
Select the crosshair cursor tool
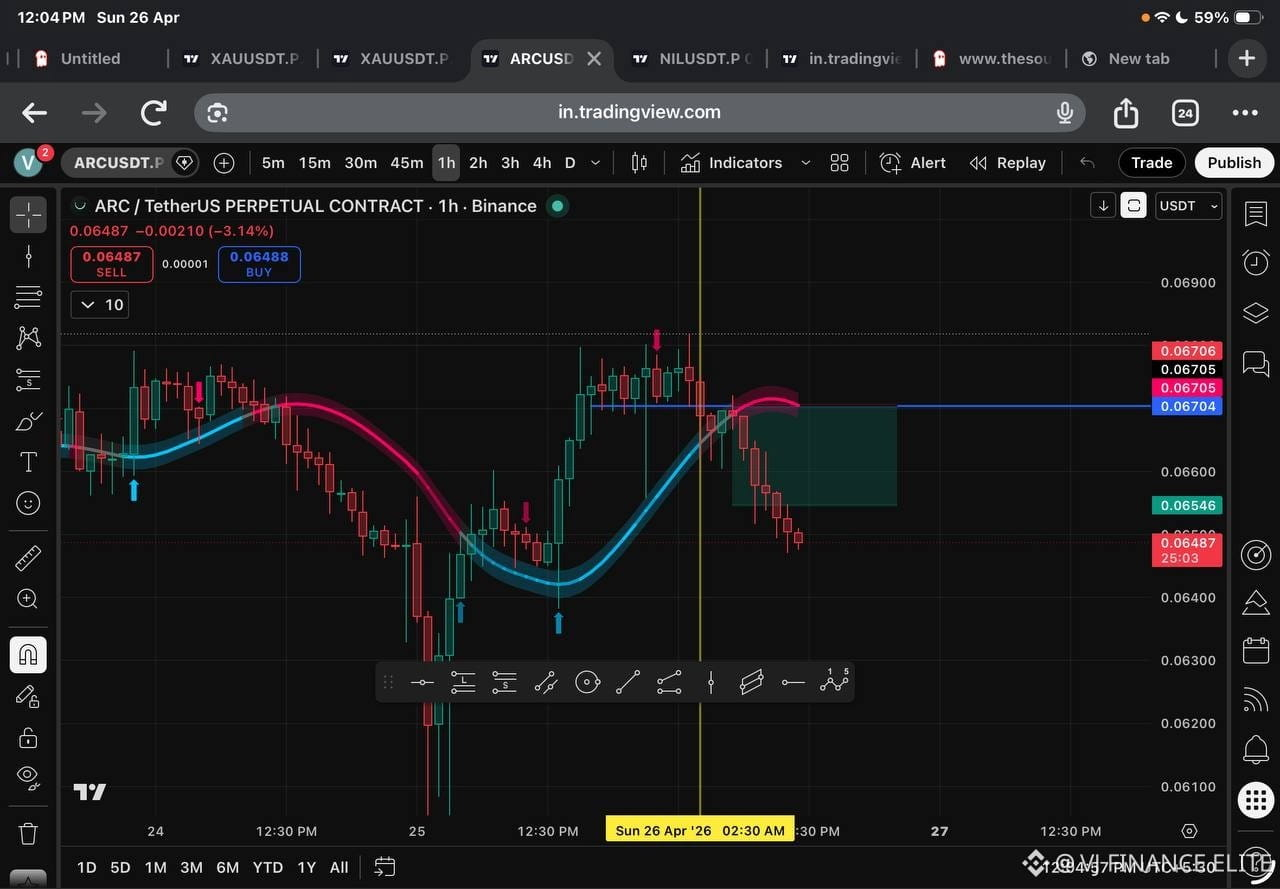pos(28,214)
